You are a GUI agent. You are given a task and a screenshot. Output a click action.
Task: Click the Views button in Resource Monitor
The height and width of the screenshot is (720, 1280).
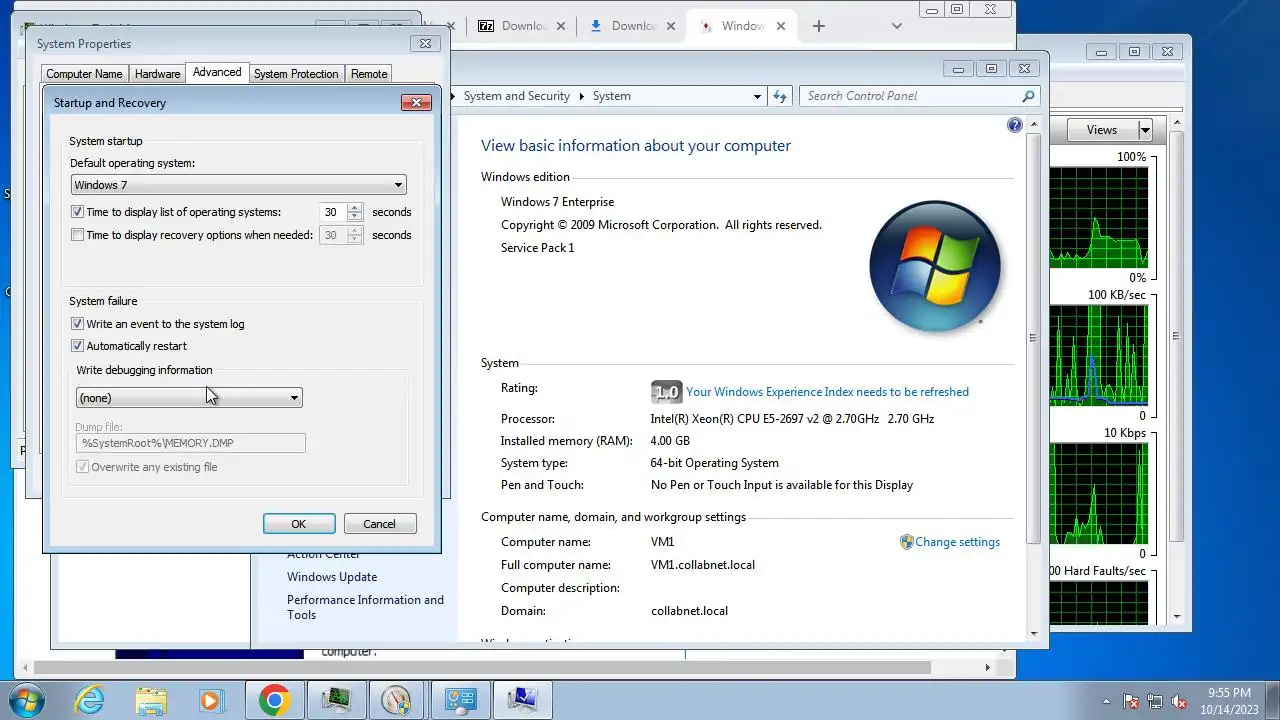1102,130
